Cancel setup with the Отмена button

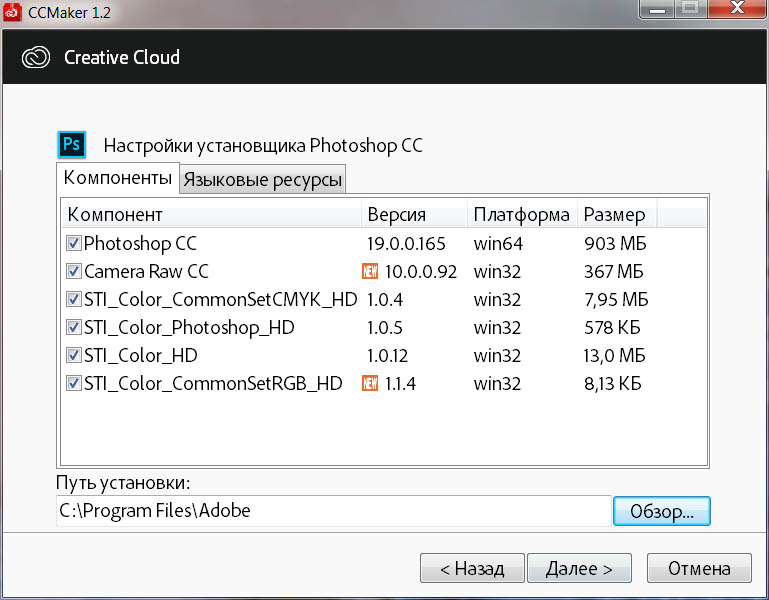click(x=699, y=568)
